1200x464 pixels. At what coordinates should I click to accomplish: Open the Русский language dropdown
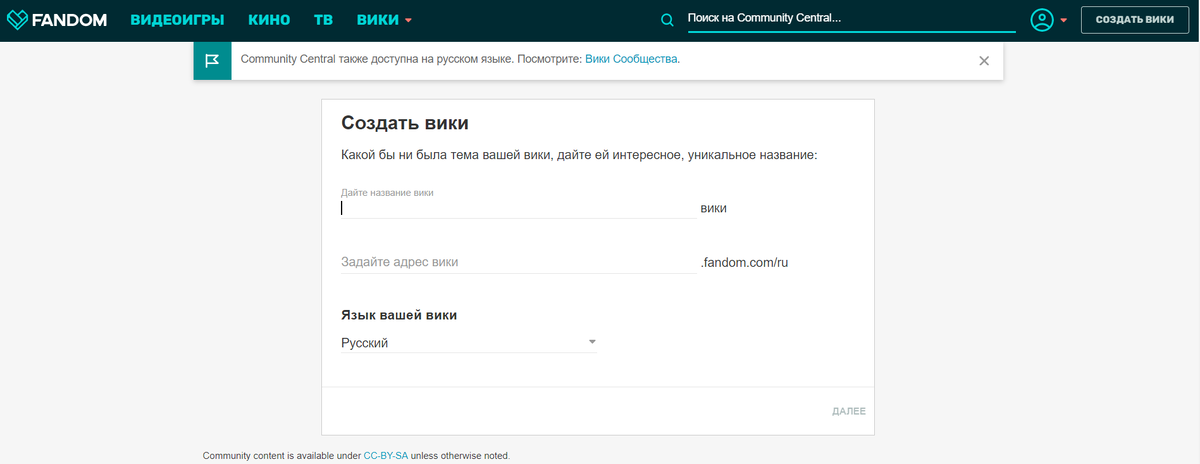(469, 343)
